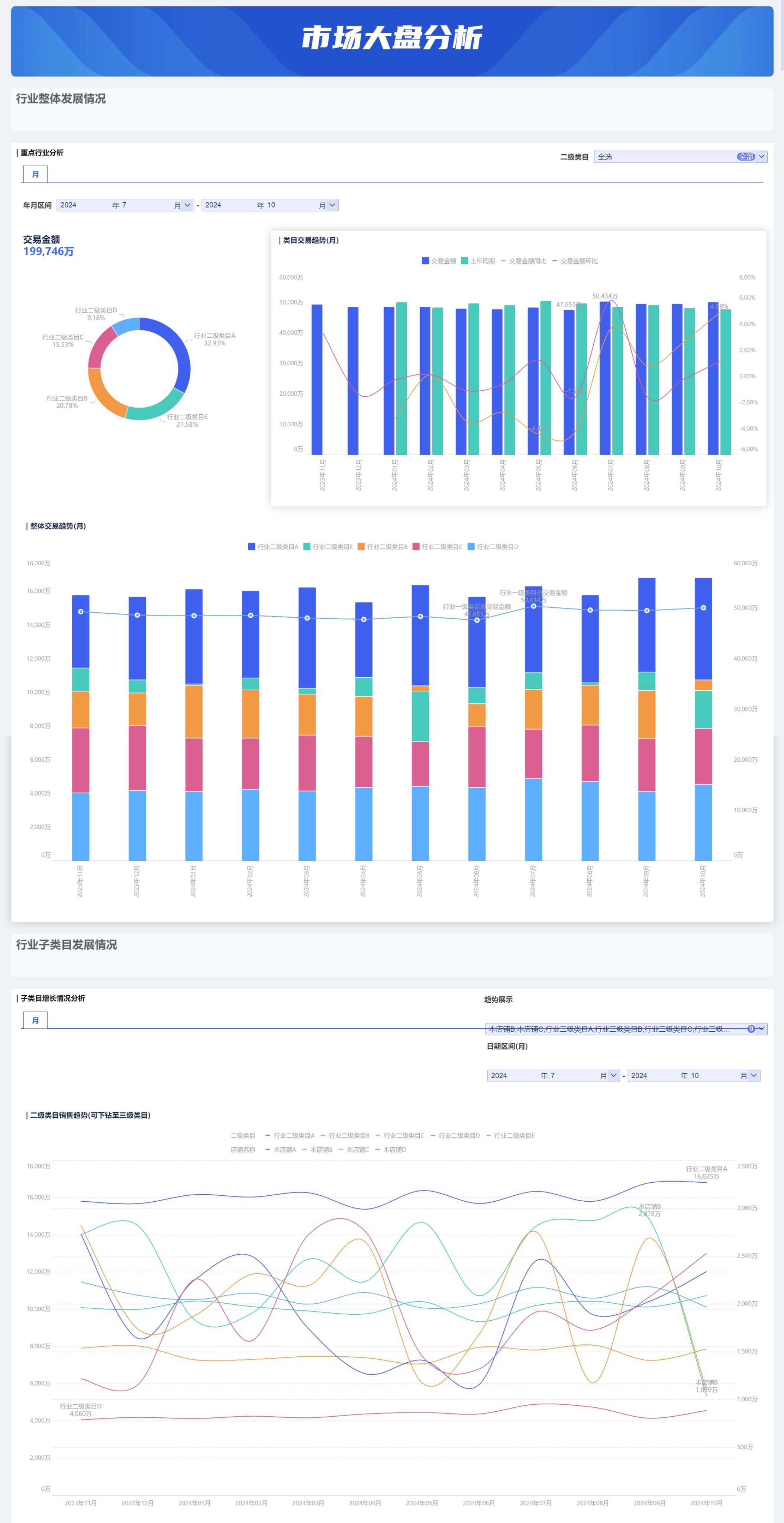Select 月 tab under 重点行业分析
The height and width of the screenshot is (1523, 784).
click(x=35, y=174)
